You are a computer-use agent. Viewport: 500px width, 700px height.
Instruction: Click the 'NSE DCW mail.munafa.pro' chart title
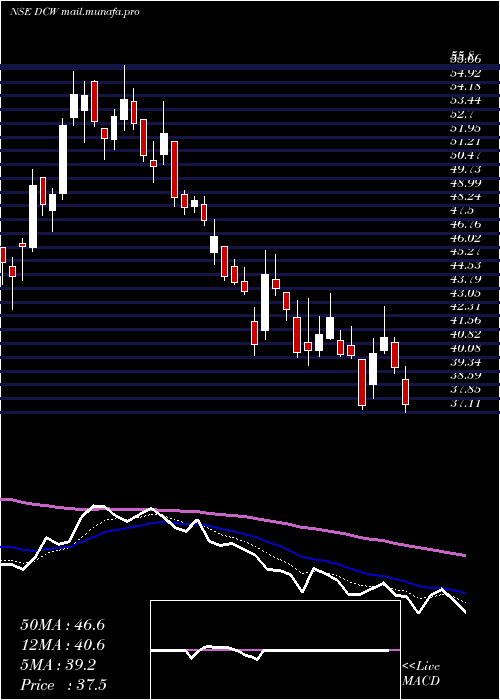coord(74,12)
